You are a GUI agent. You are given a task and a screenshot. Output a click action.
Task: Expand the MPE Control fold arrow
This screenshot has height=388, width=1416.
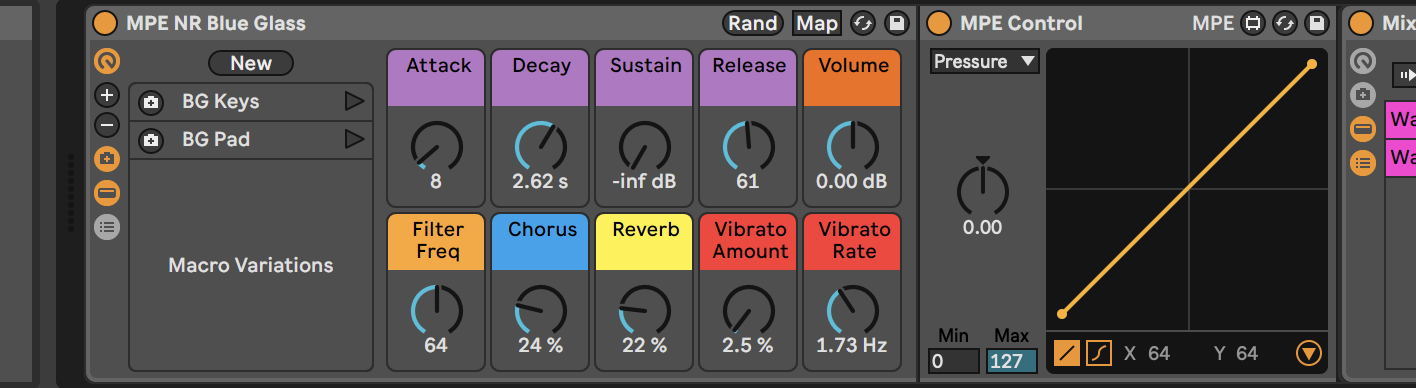(1308, 353)
